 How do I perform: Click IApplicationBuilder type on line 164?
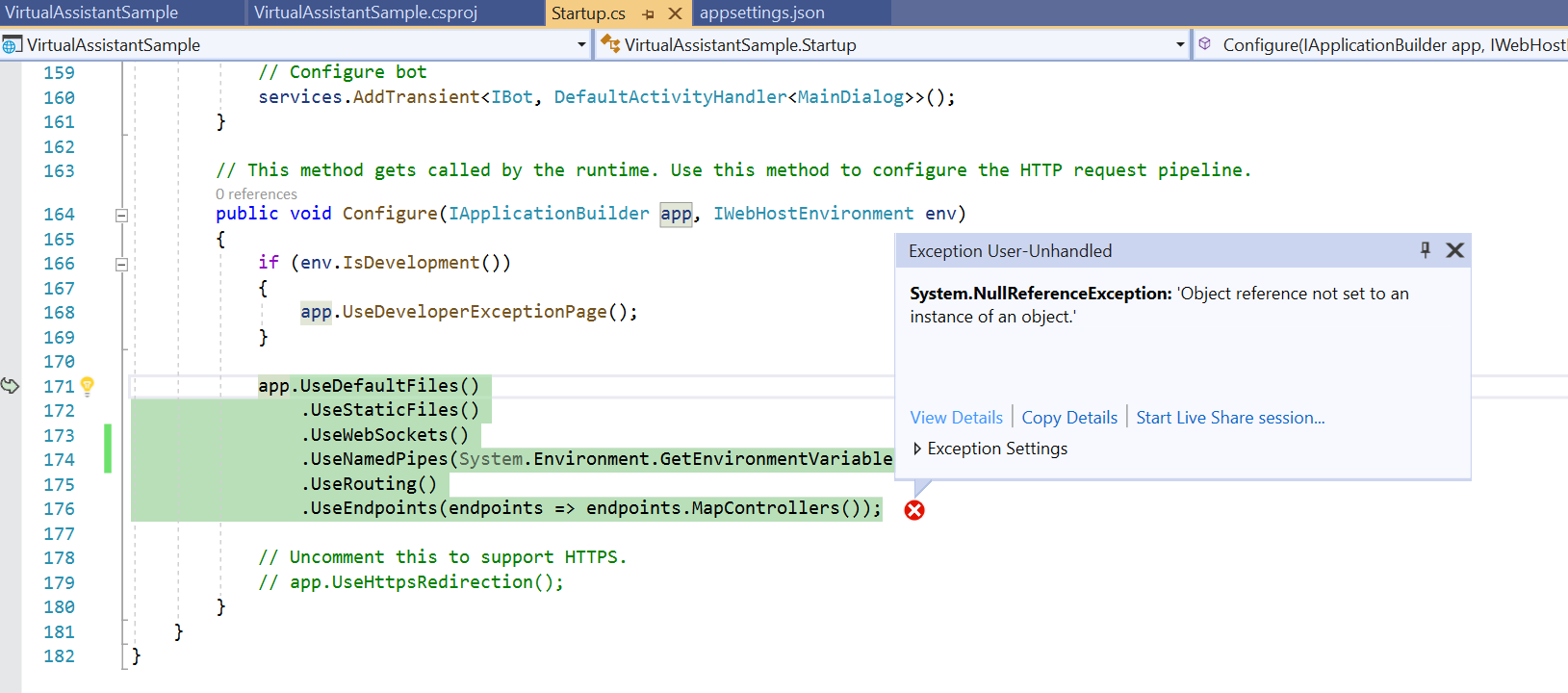click(549, 214)
